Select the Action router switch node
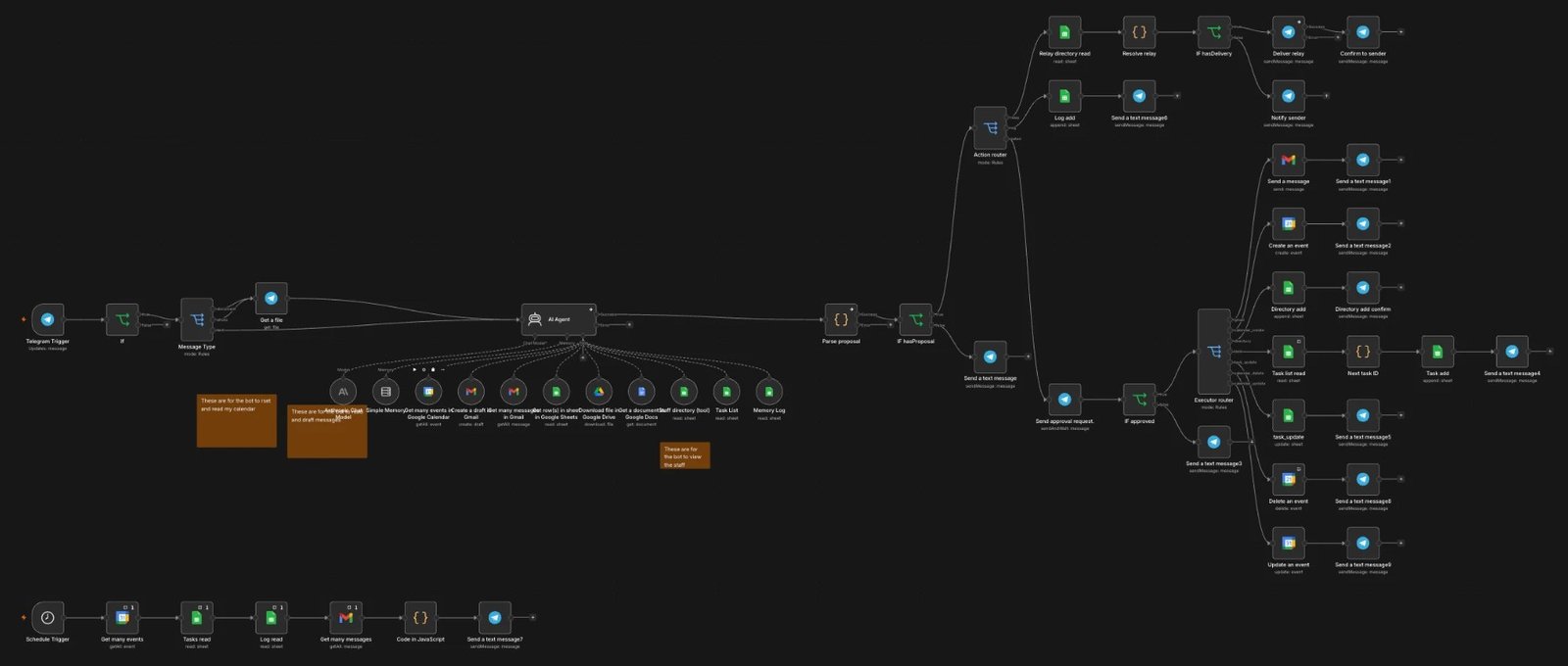This screenshot has height=666, width=1568. [x=990, y=127]
